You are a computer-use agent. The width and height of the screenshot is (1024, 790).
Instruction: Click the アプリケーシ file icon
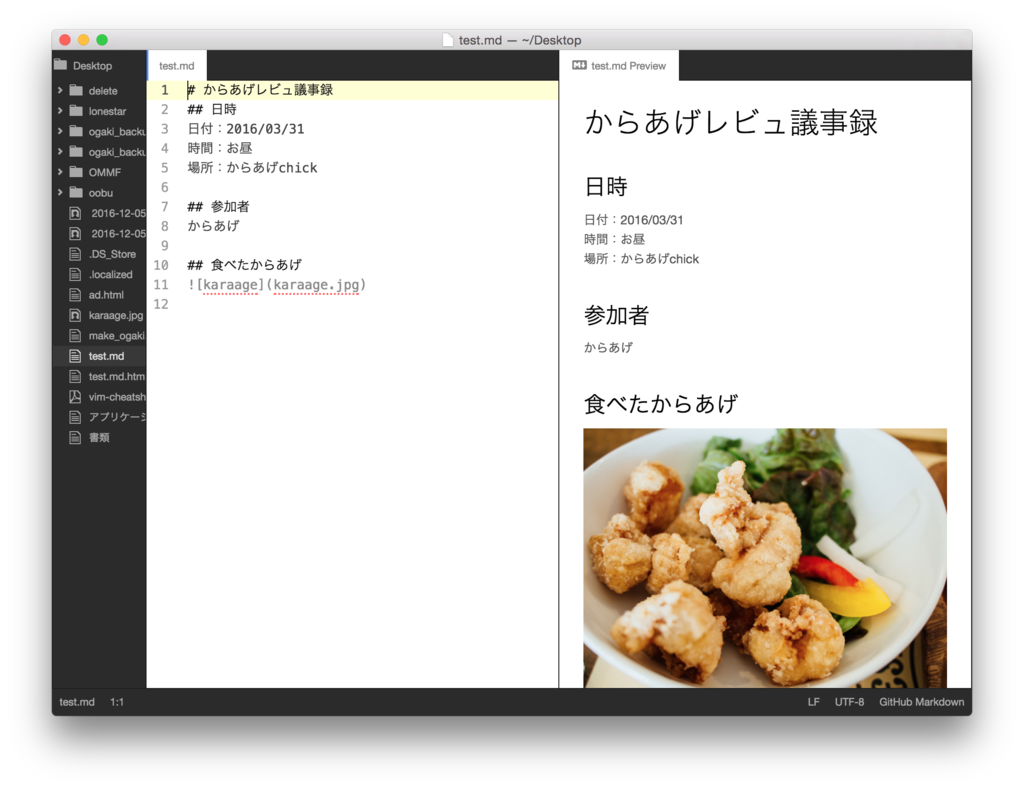click(75, 417)
